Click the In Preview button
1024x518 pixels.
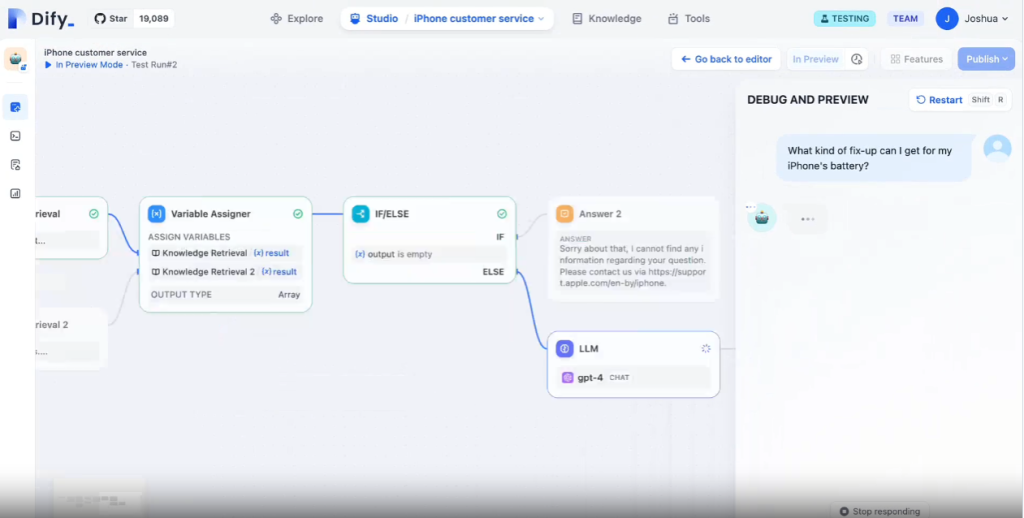point(815,59)
